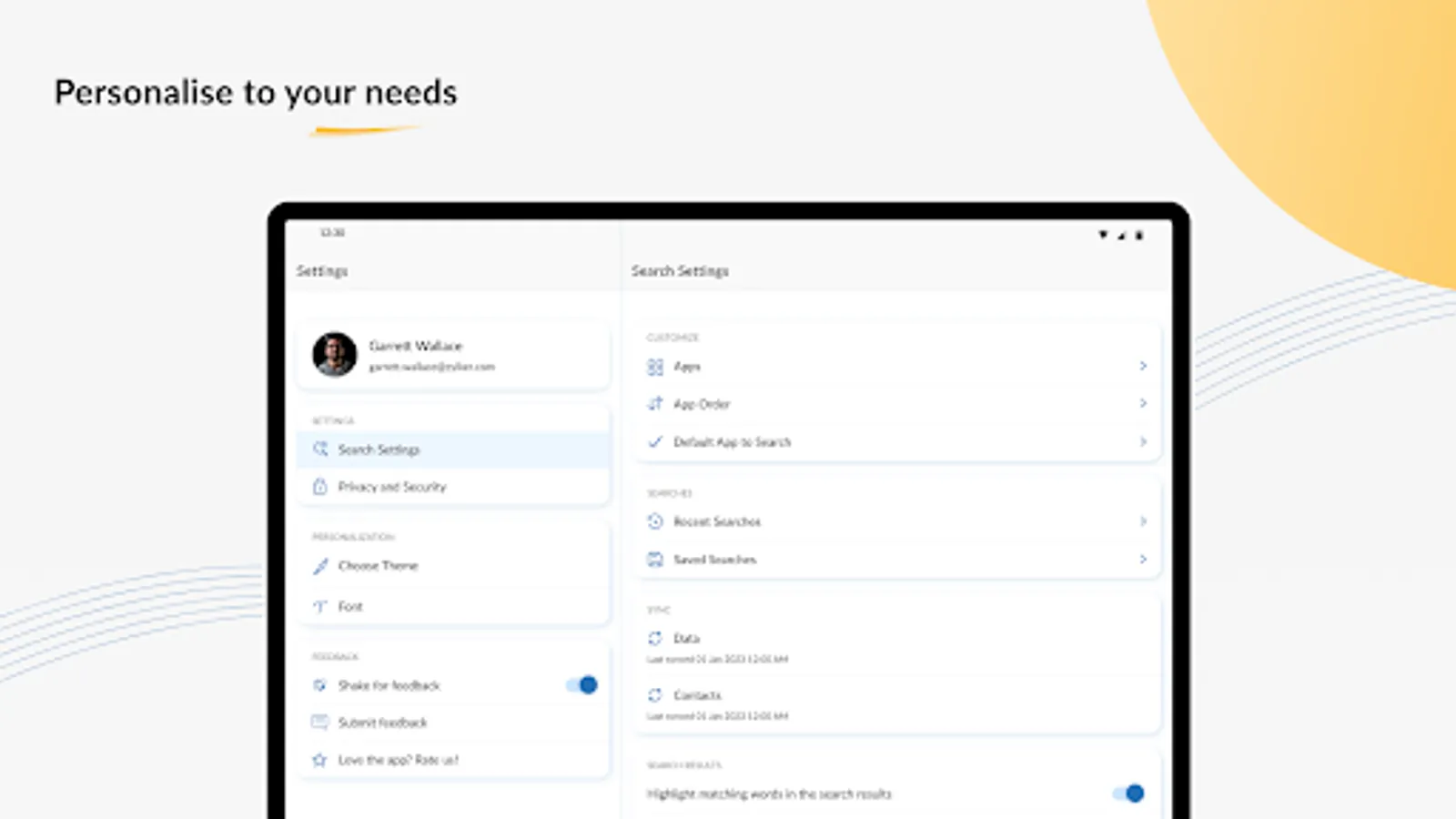This screenshot has height=819, width=1456.
Task: Click the cellular signal status icon
Action: (1122, 236)
